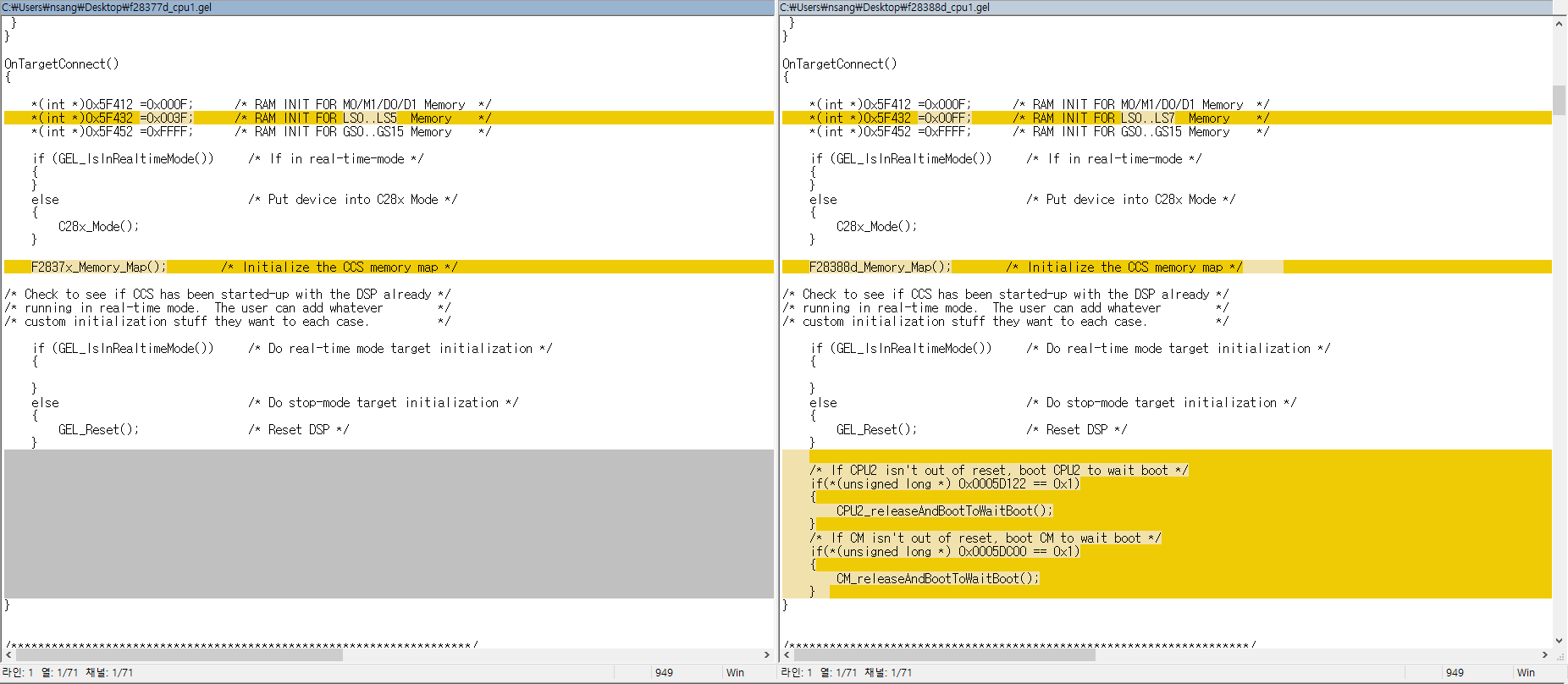Click the right pane's horizontal scrollbar thumb

tap(945, 655)
